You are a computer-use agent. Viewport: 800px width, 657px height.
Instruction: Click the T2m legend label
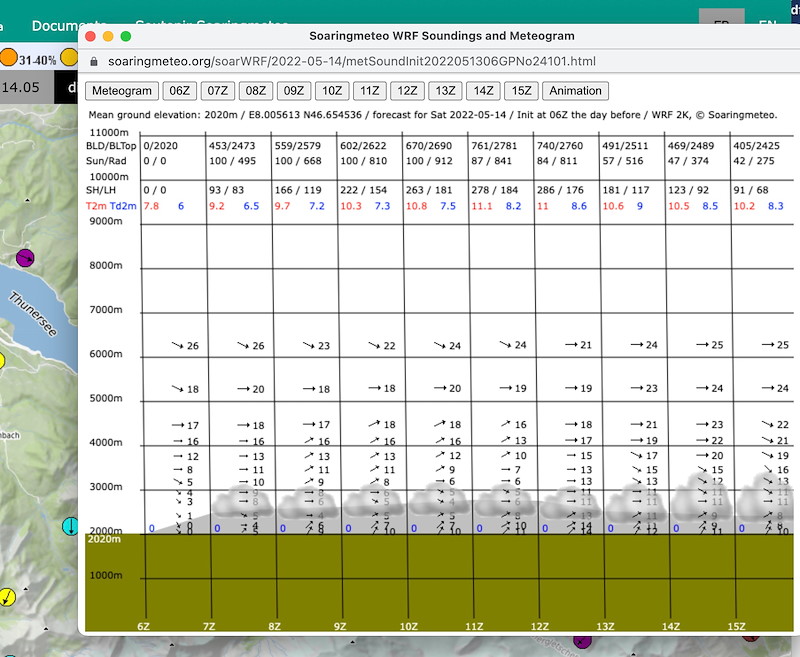[96, 206]
